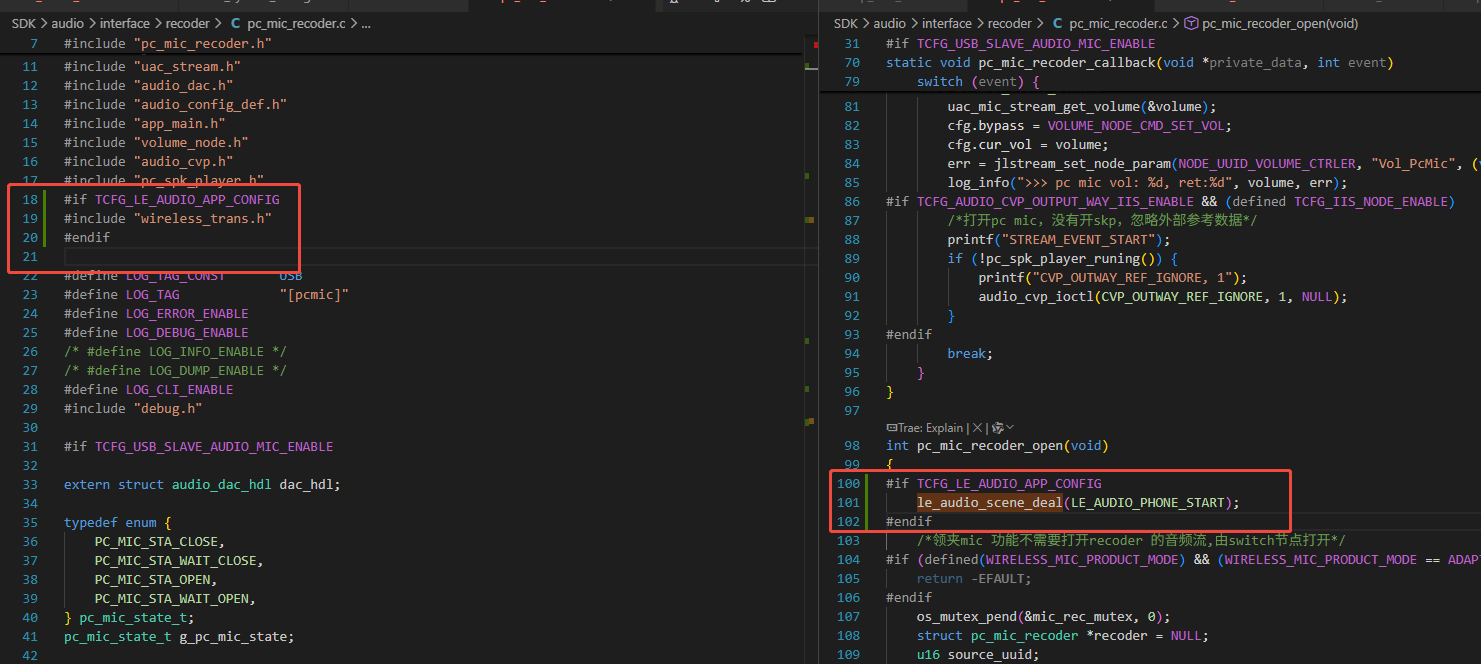This screenshot has height=664, width=1481.
Task: Open recoder breadcrumb in left editor
Action: (188, 23)
